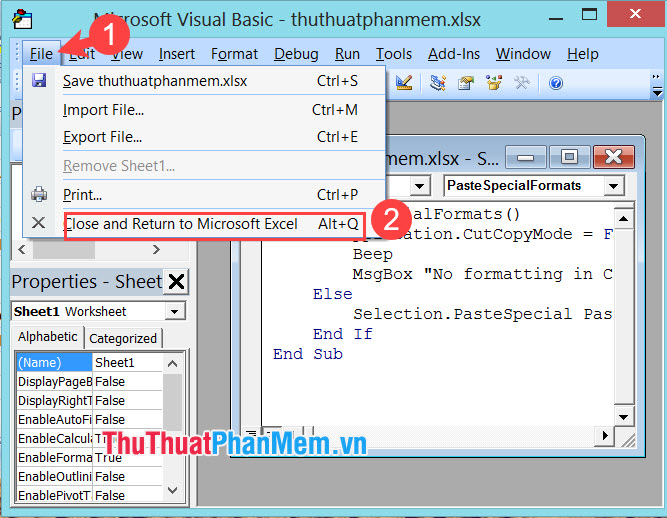667x518 pixels.
Task: Open the Debug menu
Action: [x=296, y=54]
